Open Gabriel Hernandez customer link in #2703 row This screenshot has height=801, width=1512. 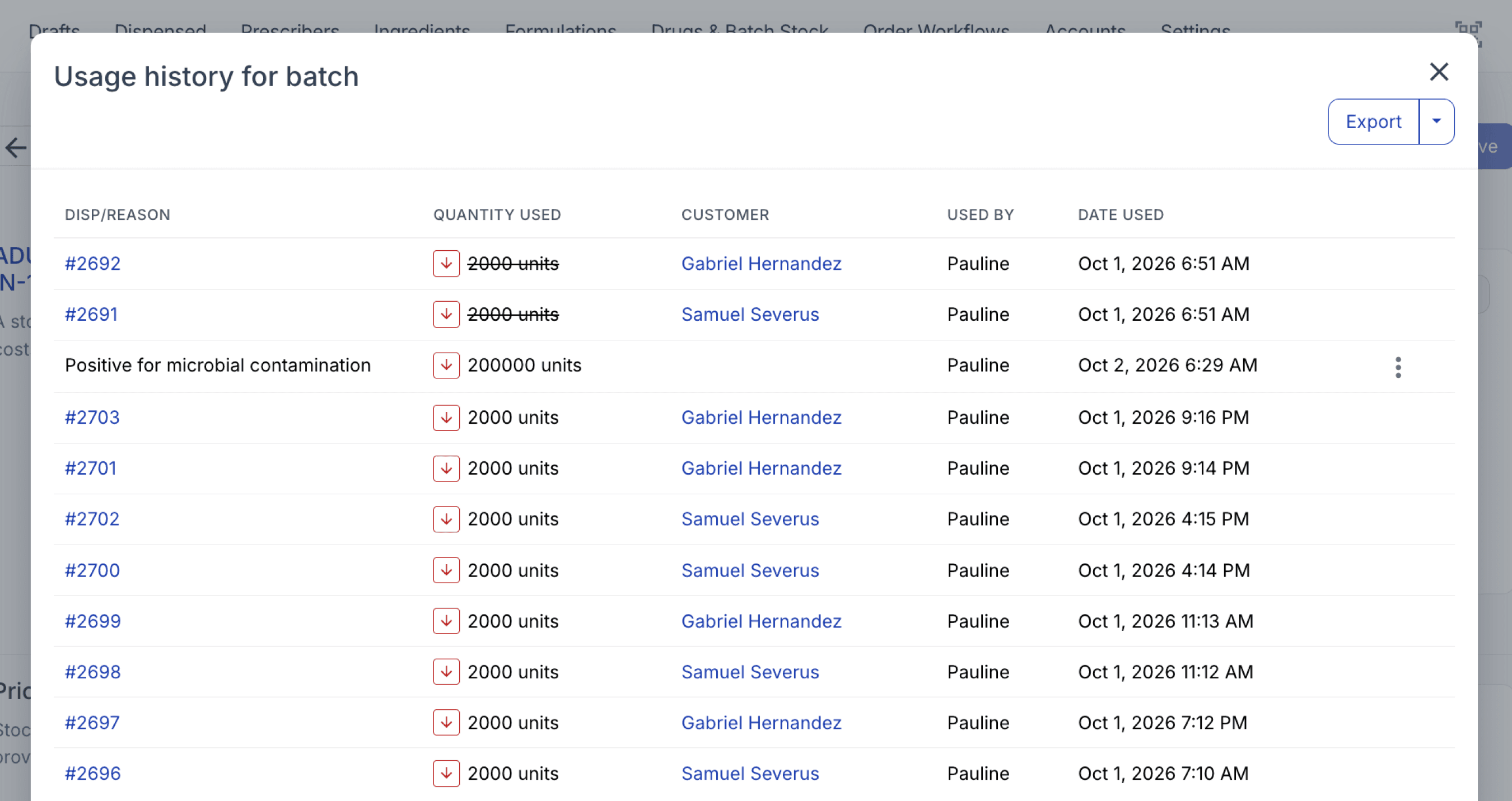pyautogui.click(x=761, y=417)
